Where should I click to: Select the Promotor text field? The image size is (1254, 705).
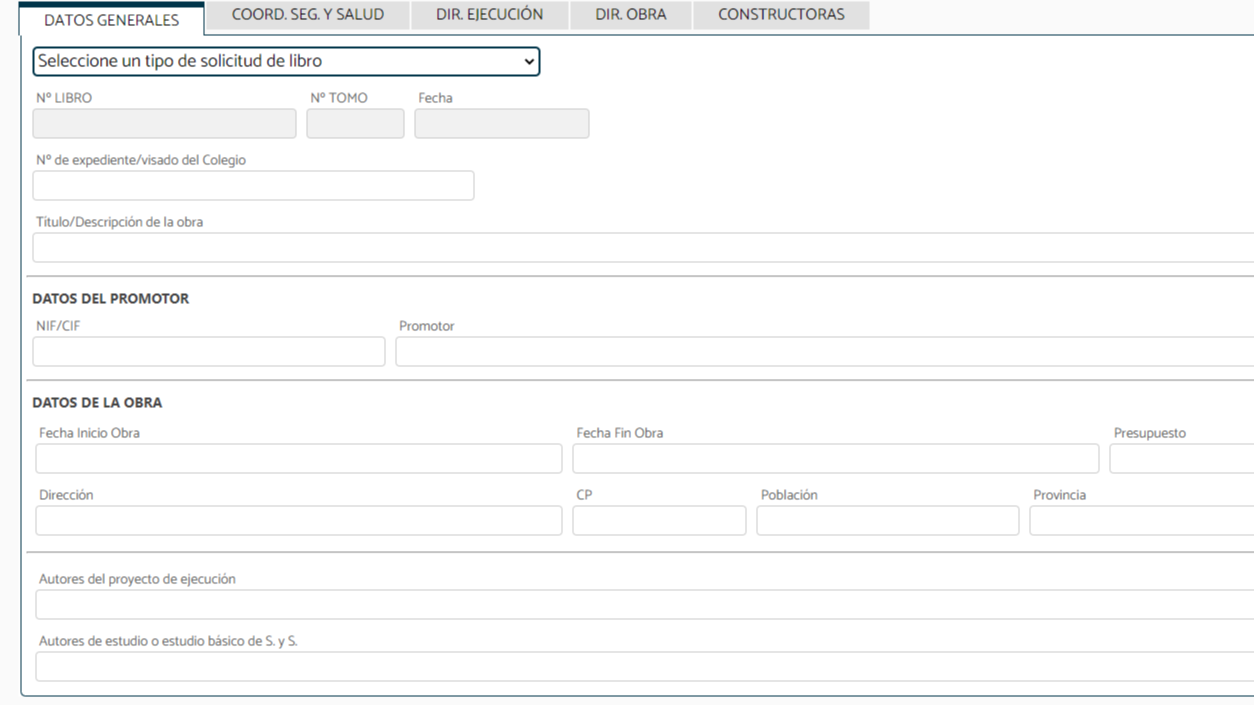point(824,352)
